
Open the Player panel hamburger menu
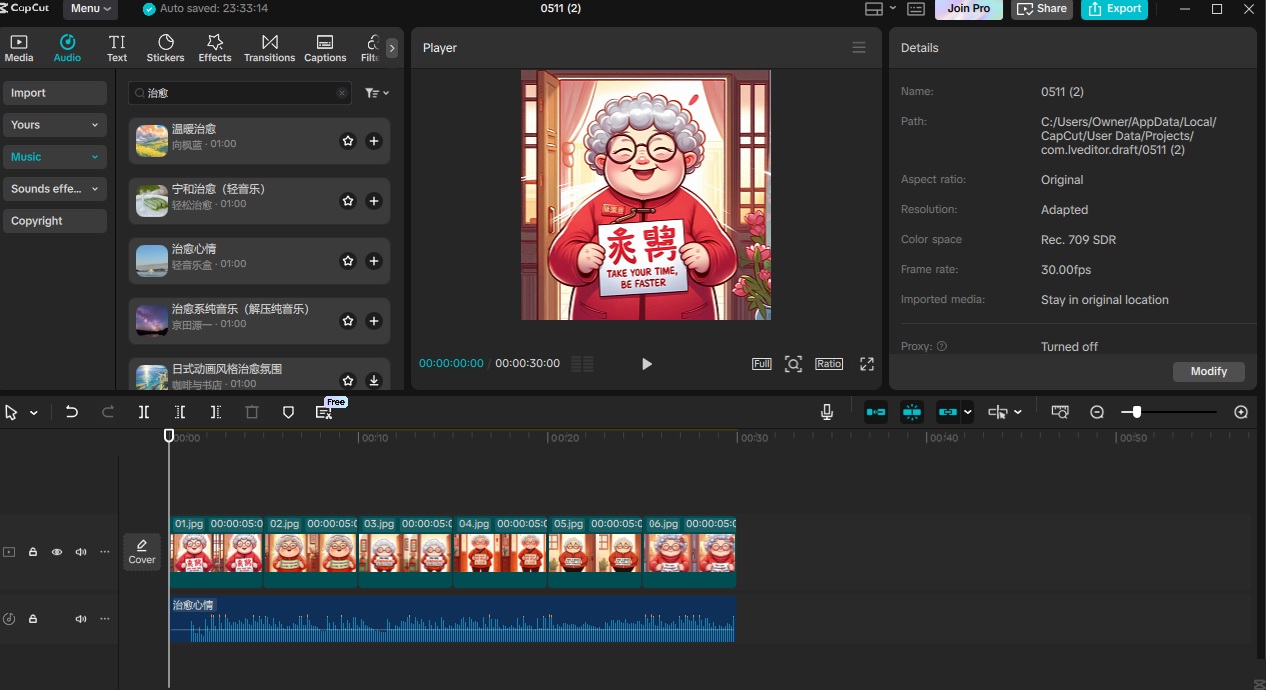point(859,48)
